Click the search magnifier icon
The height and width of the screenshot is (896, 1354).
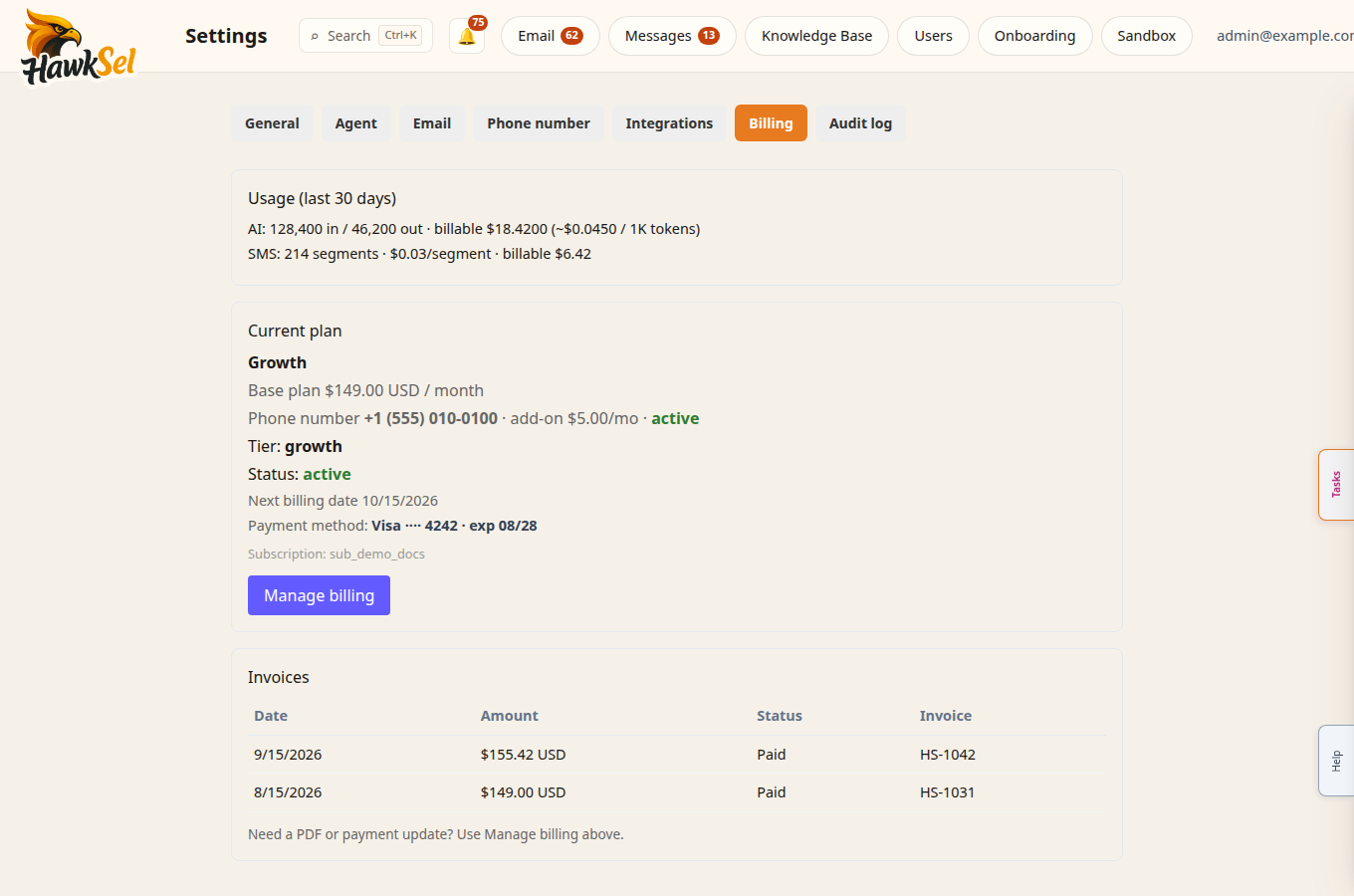(x=315, y=36)
